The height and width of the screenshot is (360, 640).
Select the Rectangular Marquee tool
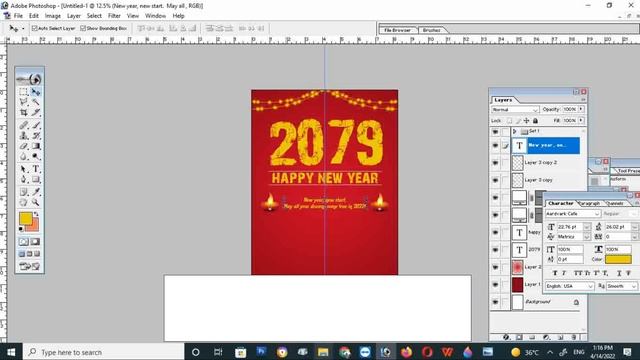[24, 92]
